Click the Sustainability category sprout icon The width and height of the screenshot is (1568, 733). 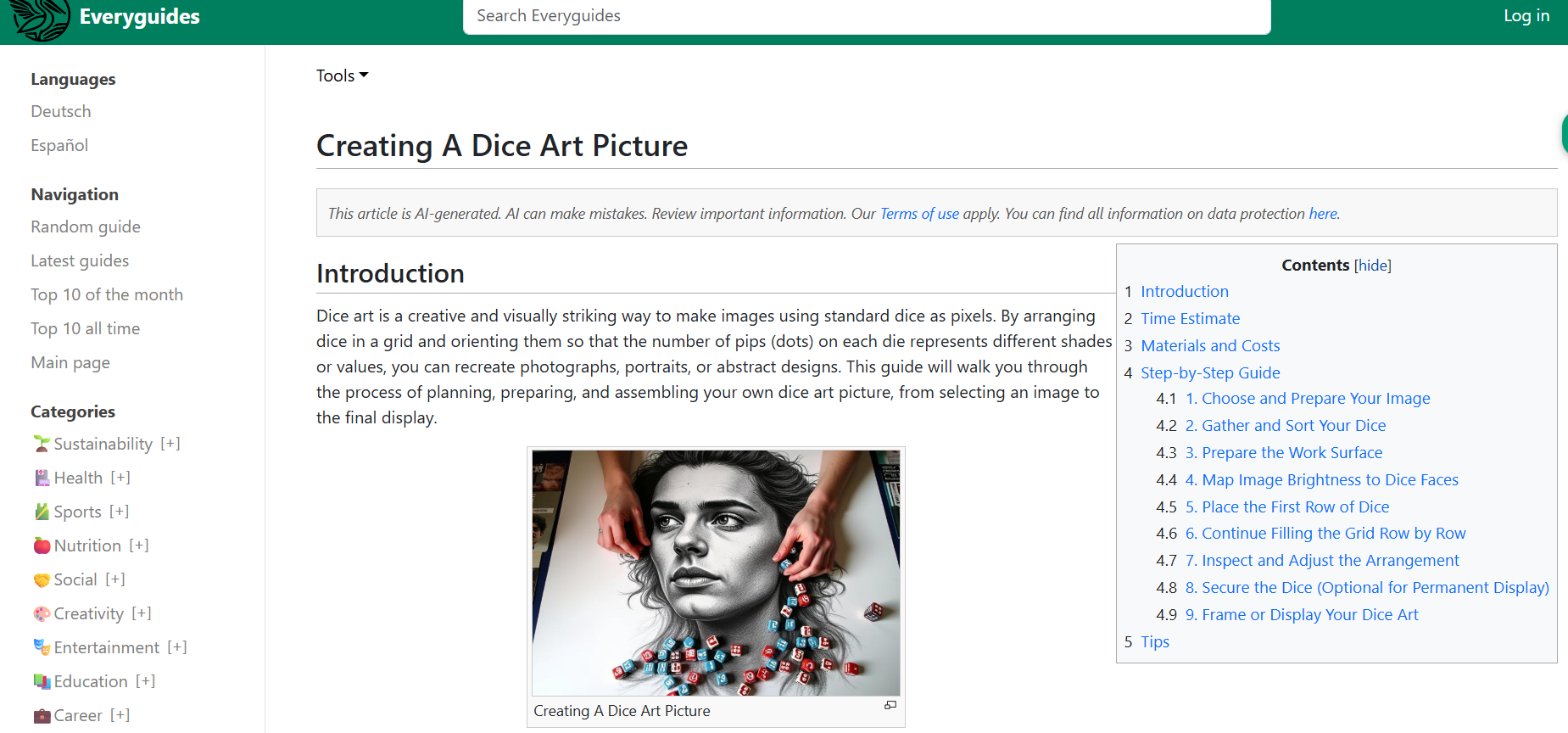[42, 444]
